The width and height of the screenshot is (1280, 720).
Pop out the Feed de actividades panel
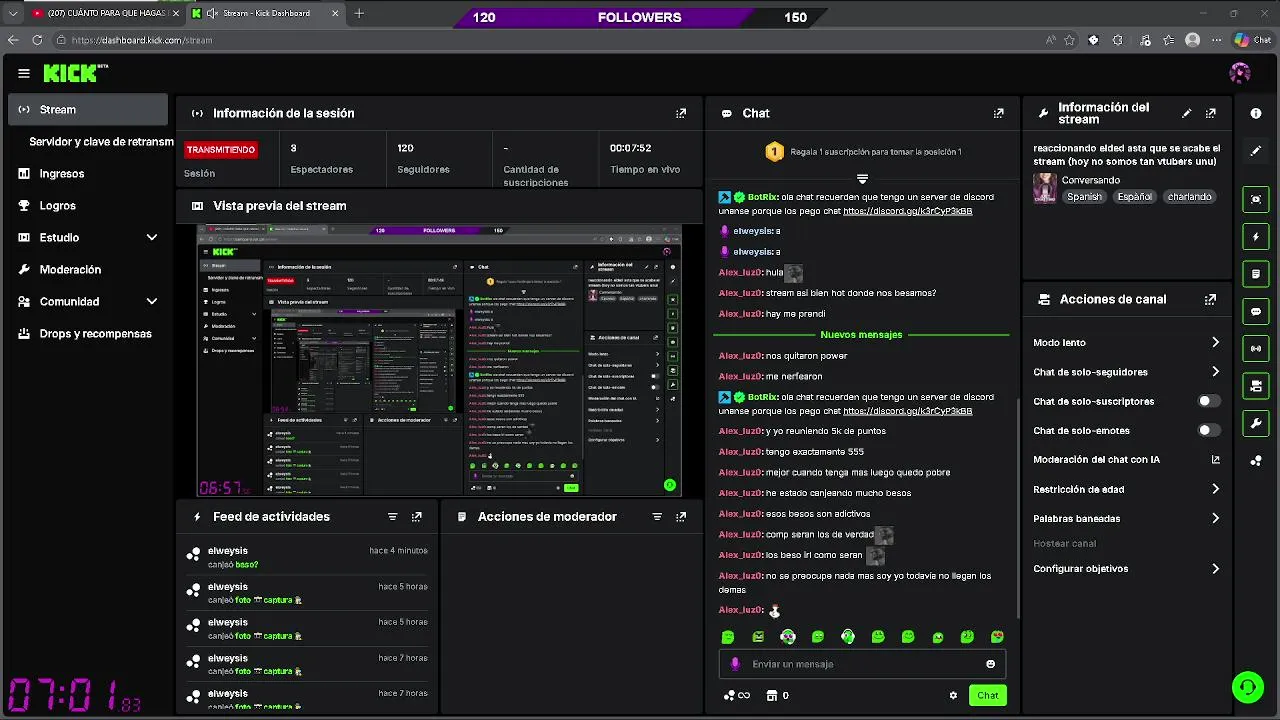pos(417,517)
